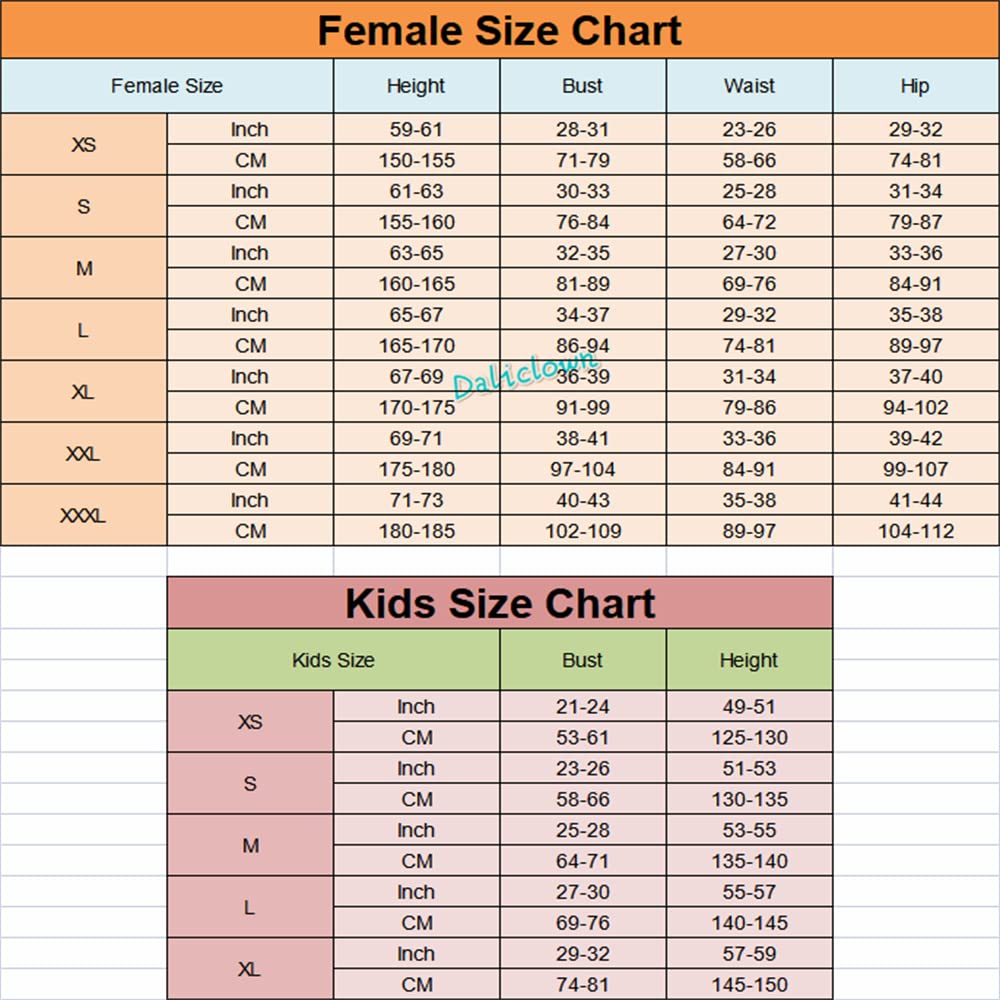This screenshot has height=1000, width=1000.
Task: Select the 125-130 kids height cell
Action: coord(749,738)
